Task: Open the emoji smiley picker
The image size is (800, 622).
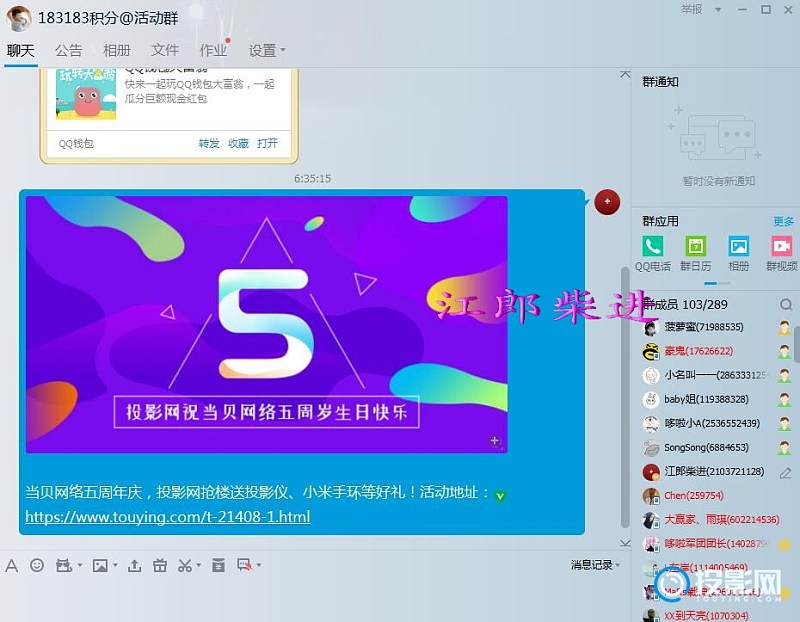Action: click(x=37, y=566)
